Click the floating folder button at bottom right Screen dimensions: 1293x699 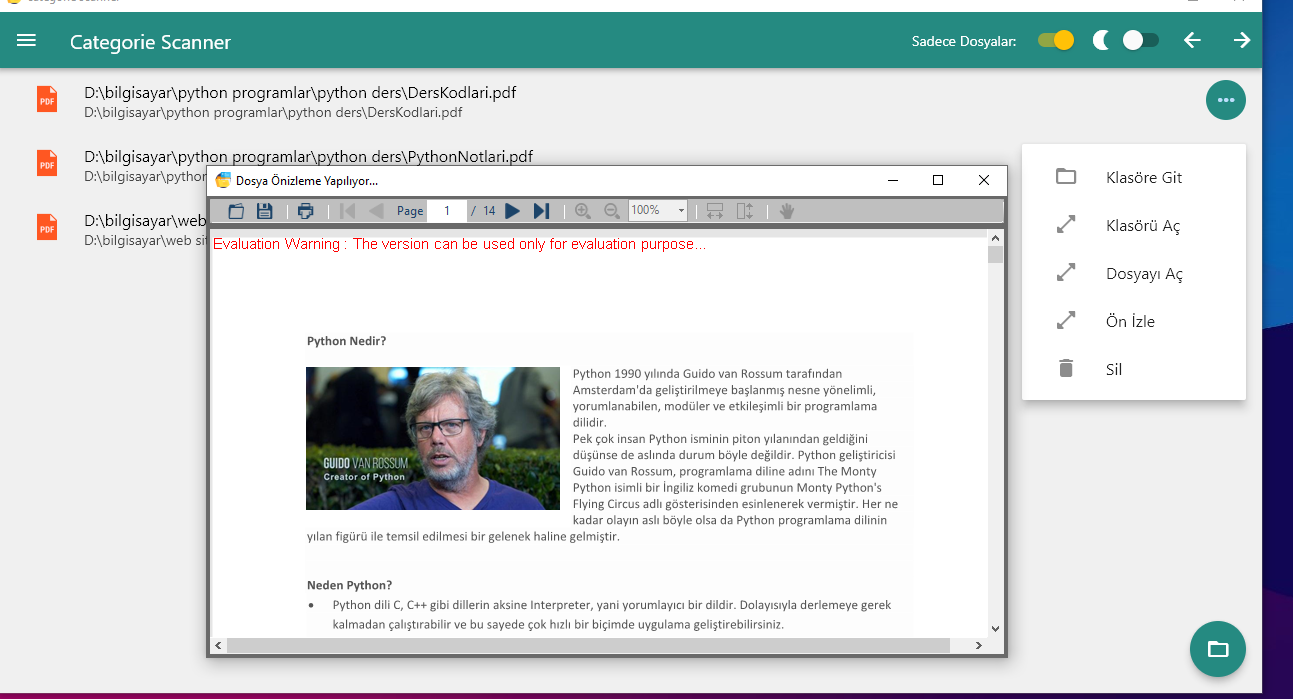(x=1218, y=649)
